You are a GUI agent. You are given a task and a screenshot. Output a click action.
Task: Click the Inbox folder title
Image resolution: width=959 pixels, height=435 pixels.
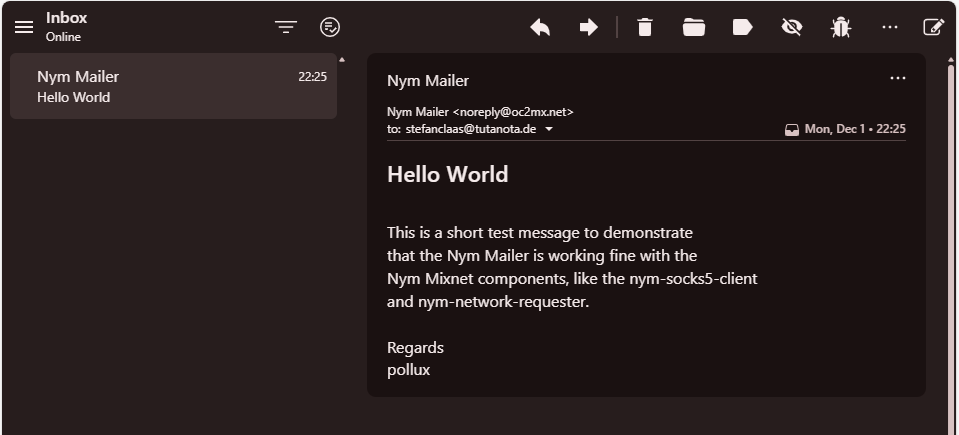[x=66, y=18]
